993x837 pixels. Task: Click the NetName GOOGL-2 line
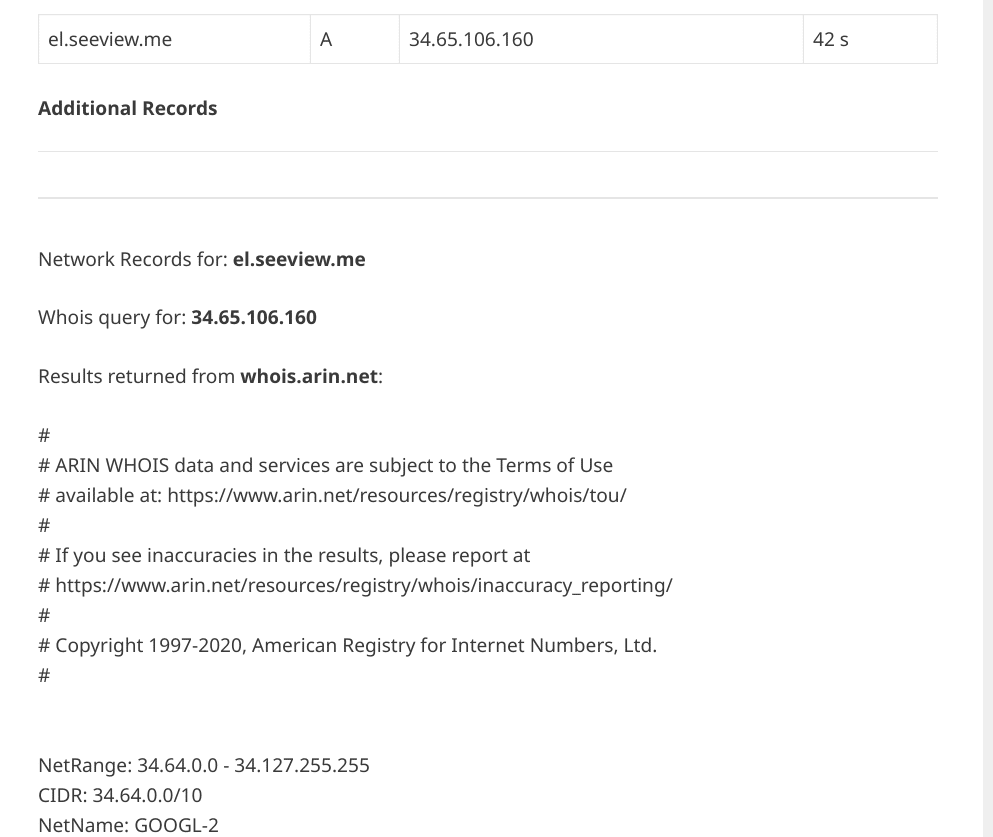coord(128,825)
